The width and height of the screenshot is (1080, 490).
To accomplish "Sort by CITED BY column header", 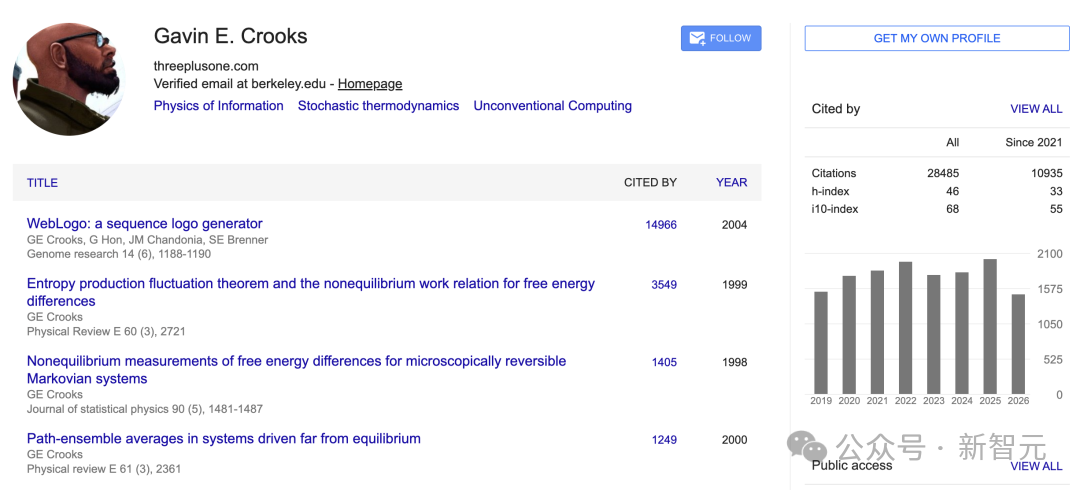I will tap(650, 183).
